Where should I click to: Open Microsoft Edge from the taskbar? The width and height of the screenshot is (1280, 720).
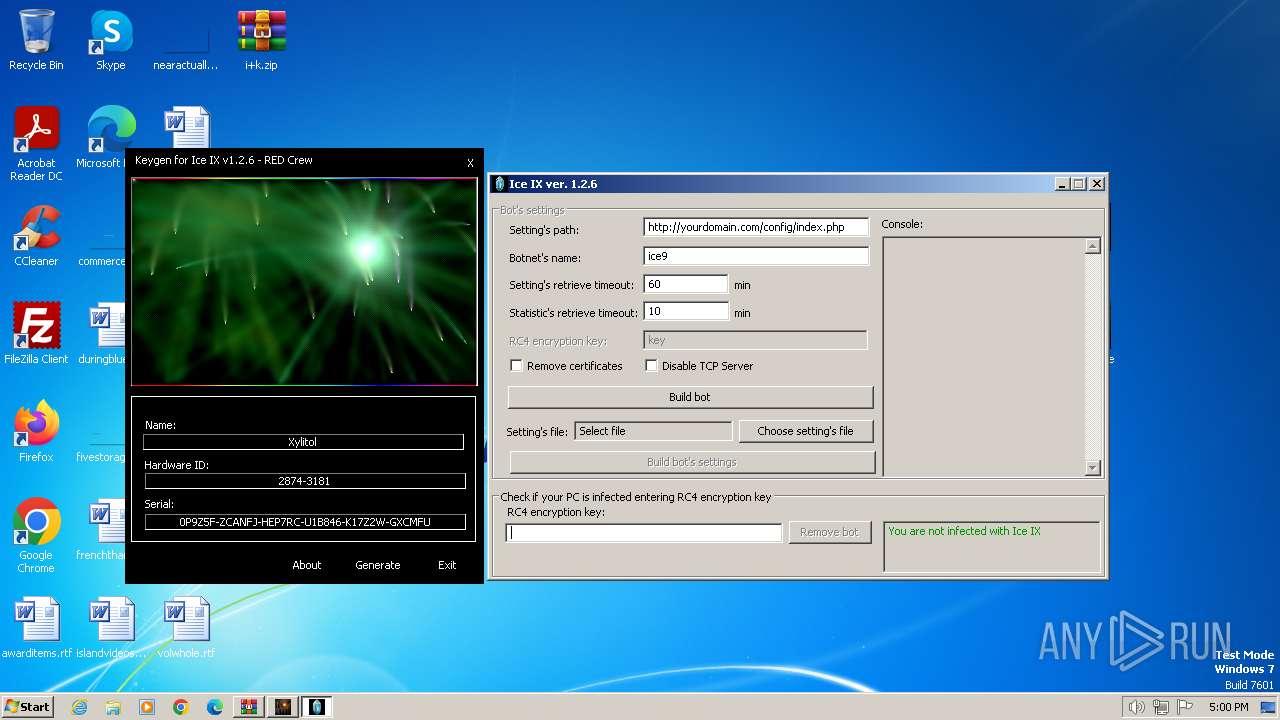coord(214,707)
